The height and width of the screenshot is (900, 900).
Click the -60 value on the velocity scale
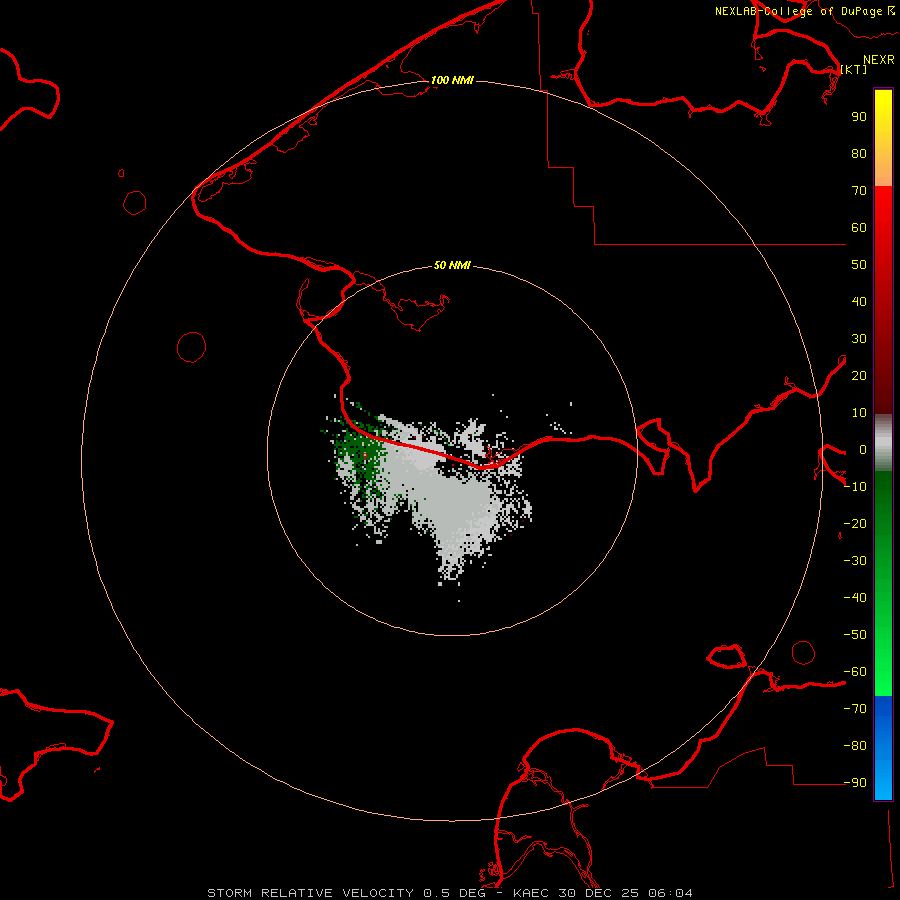[x=855, y=672]
